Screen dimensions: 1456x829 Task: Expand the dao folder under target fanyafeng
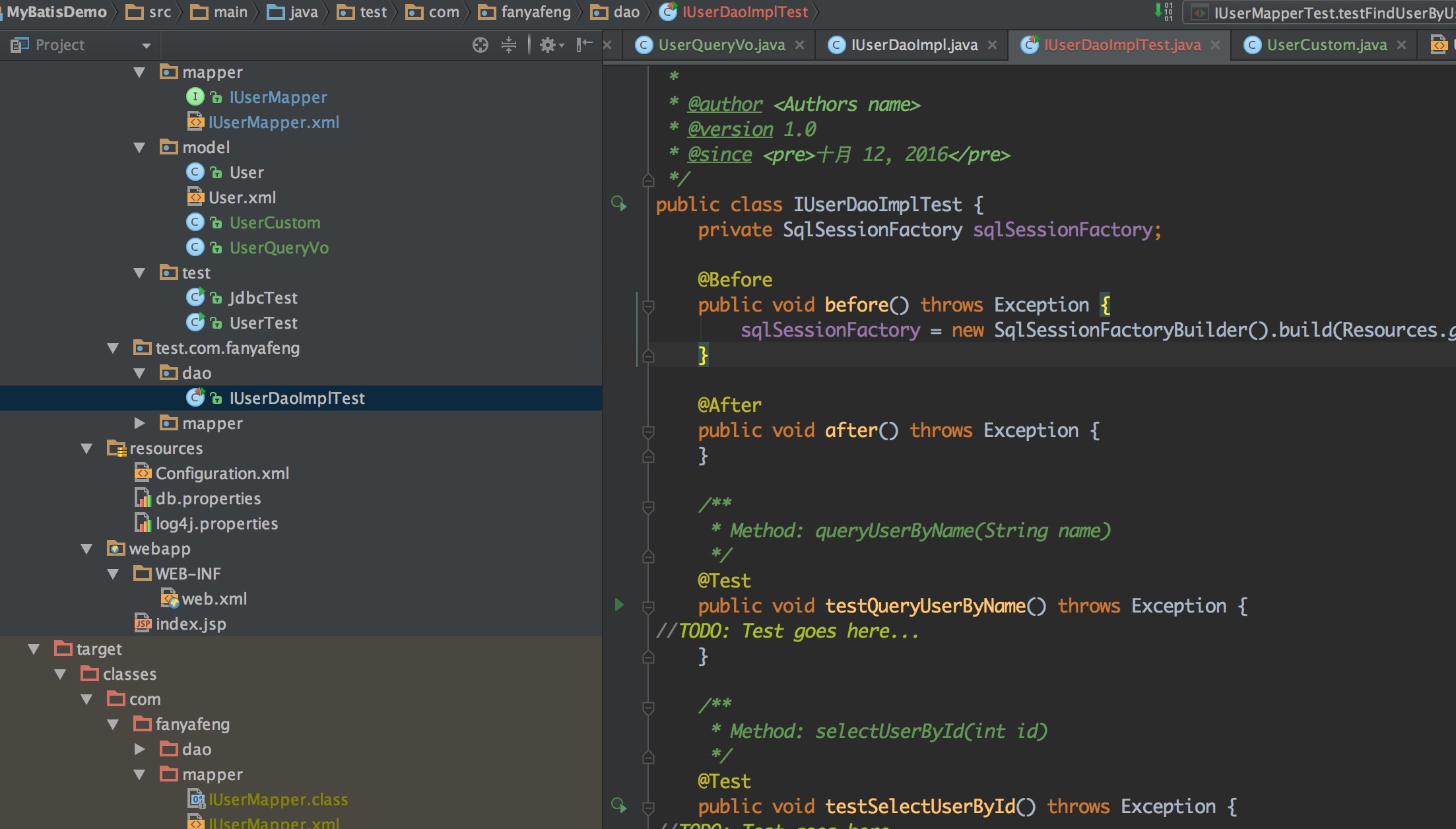(x=139, y=749)
